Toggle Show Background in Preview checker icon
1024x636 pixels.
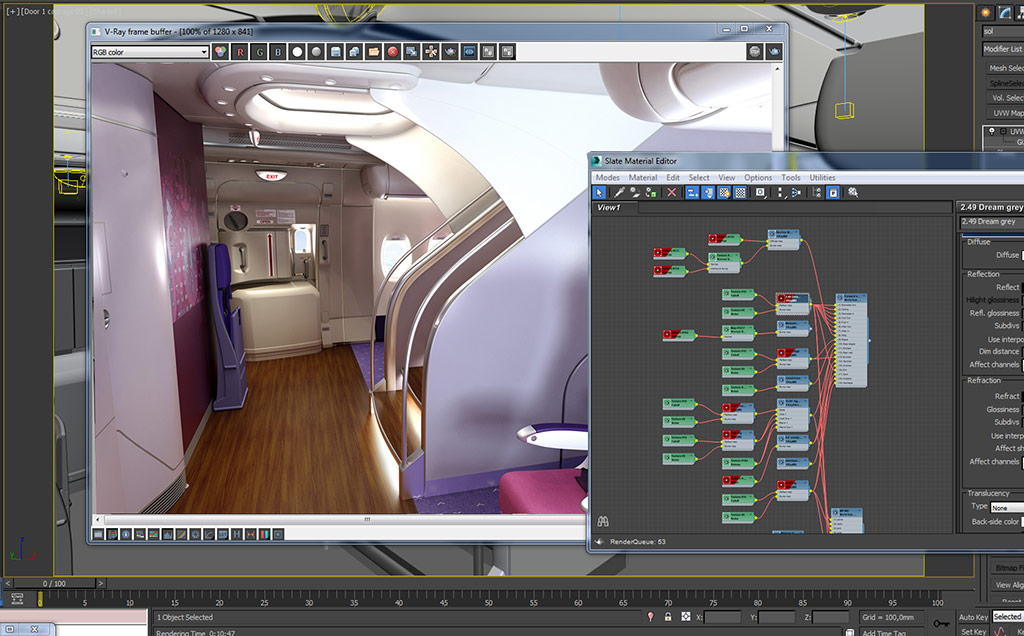[740, 193]
